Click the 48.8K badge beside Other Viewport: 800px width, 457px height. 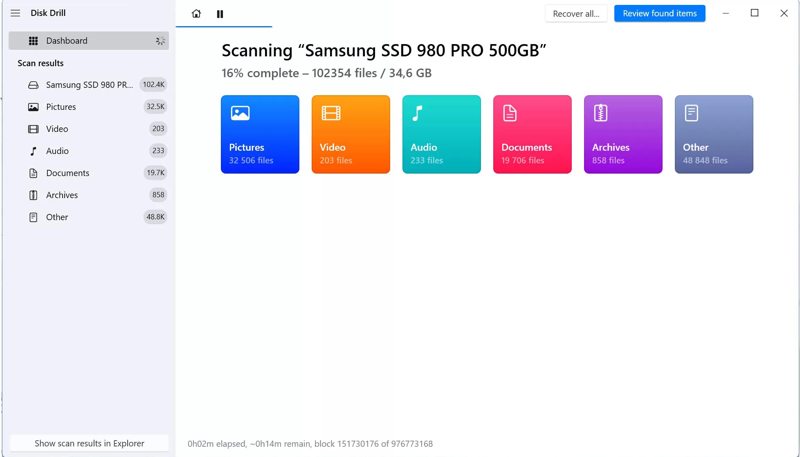(x=155, y=217)
